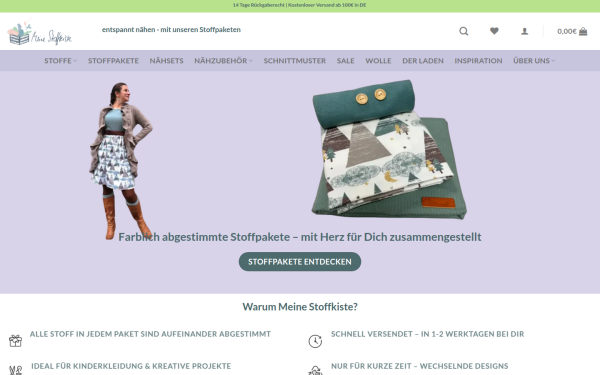Viewport: 600px width, 375px height.
Task: Click heading 'Farblich abgestimmte Stoffpakete'
Action: click(x=300, y=237)
